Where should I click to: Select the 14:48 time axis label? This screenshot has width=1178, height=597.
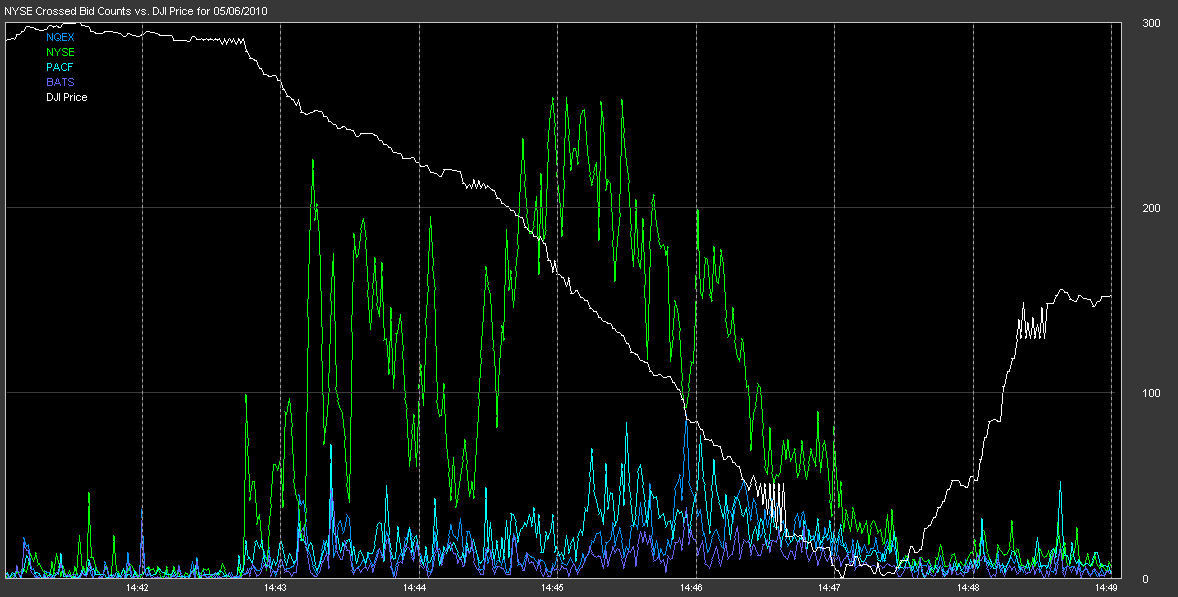point(968,589)
